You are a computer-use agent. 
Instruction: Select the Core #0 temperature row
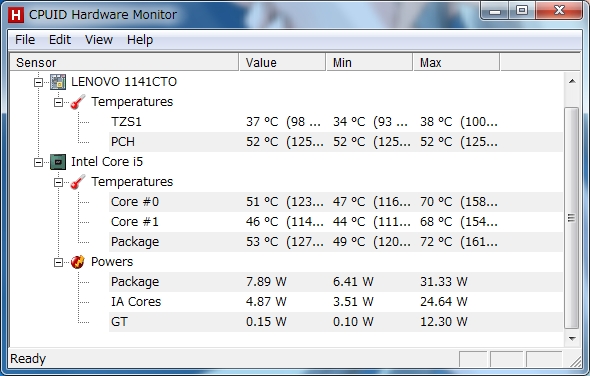[x=336, y=202]
